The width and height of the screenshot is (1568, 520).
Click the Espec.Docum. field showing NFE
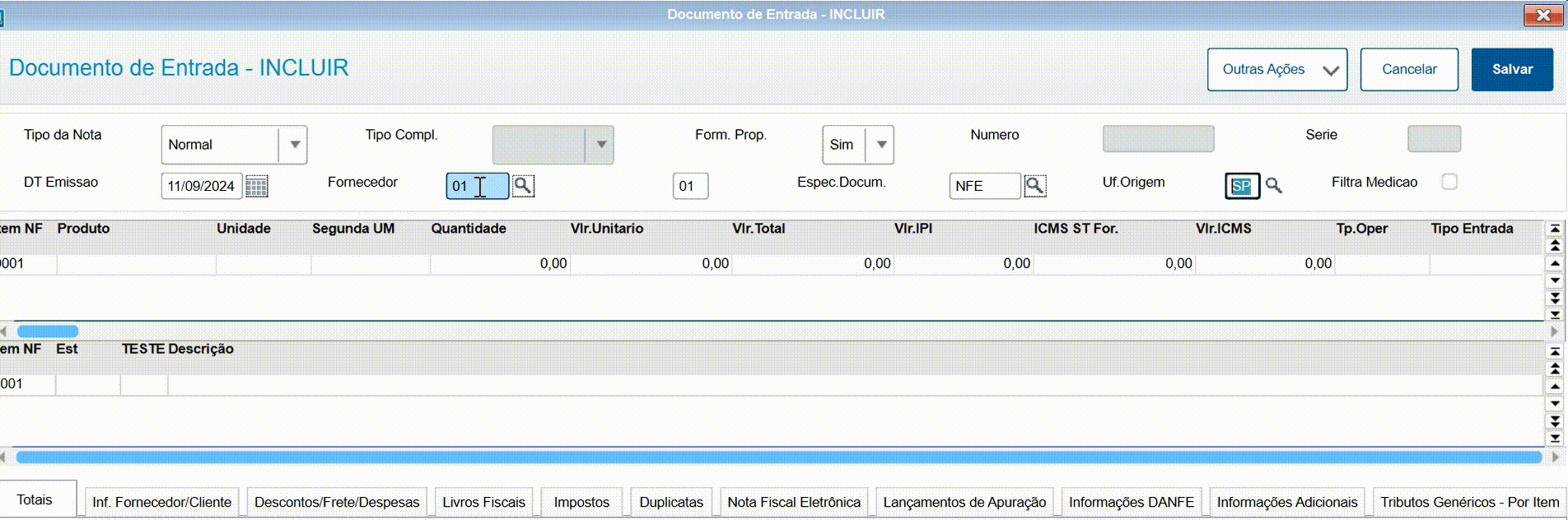pos(985,186)
